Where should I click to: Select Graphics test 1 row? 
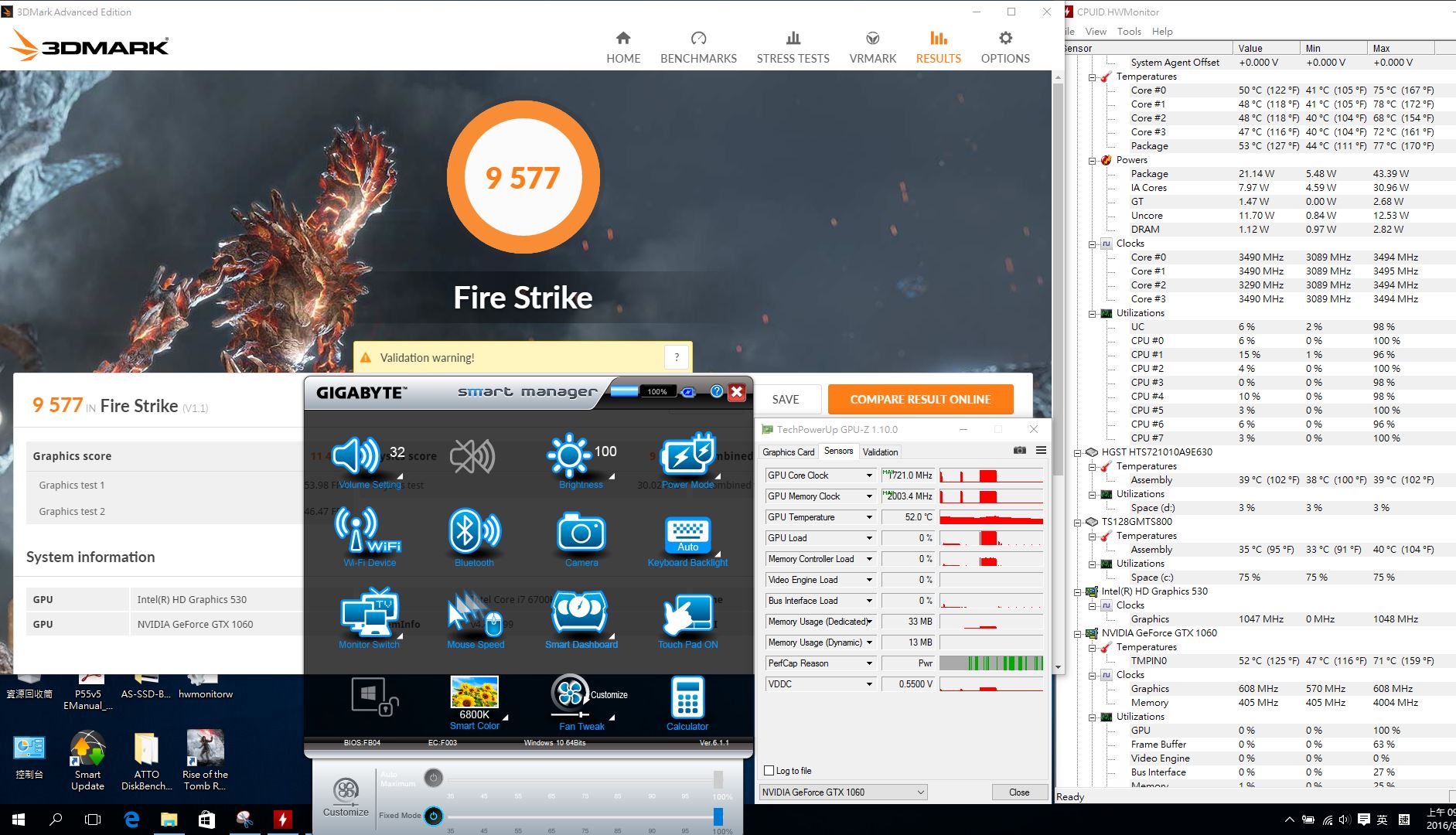(165, 485)
